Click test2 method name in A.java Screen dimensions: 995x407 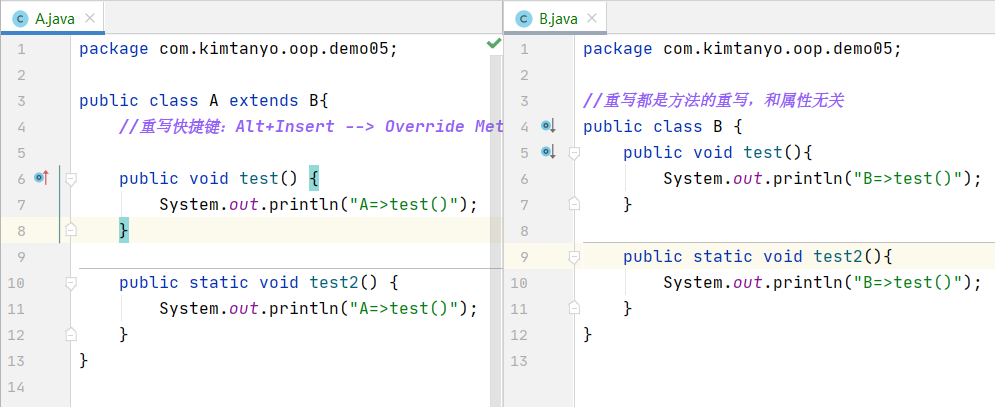334,283
